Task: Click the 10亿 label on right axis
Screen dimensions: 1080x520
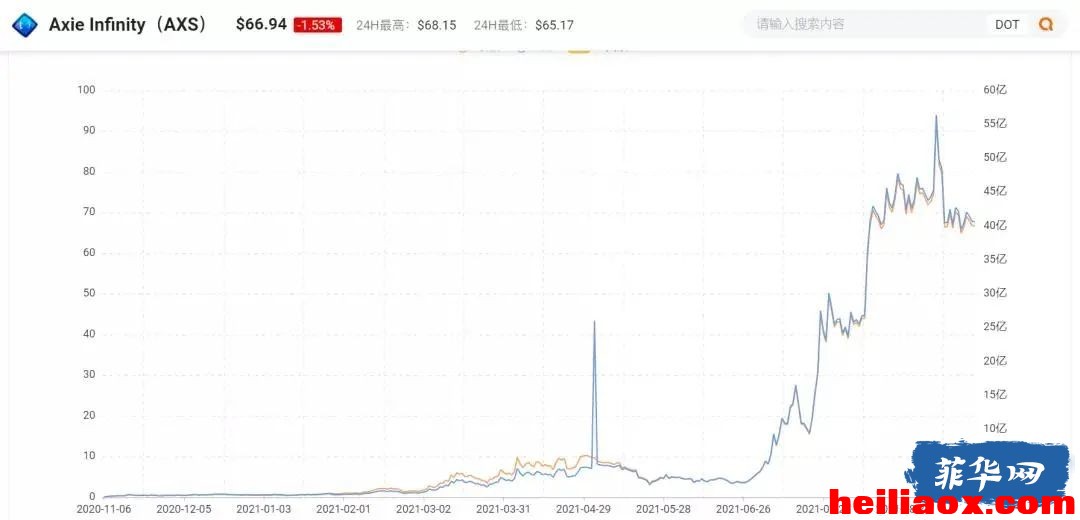Action: tap(996, 429)
